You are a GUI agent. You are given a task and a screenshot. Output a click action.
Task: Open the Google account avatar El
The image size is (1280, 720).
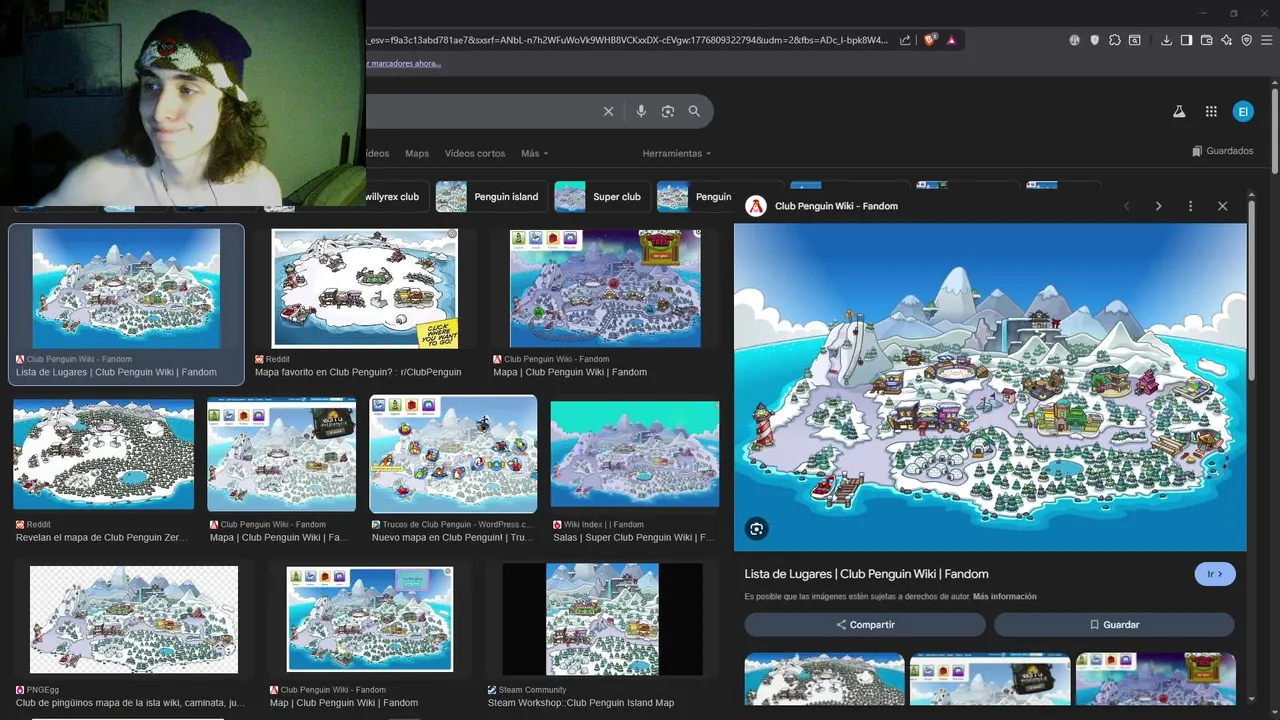[x=1243, y=112]
